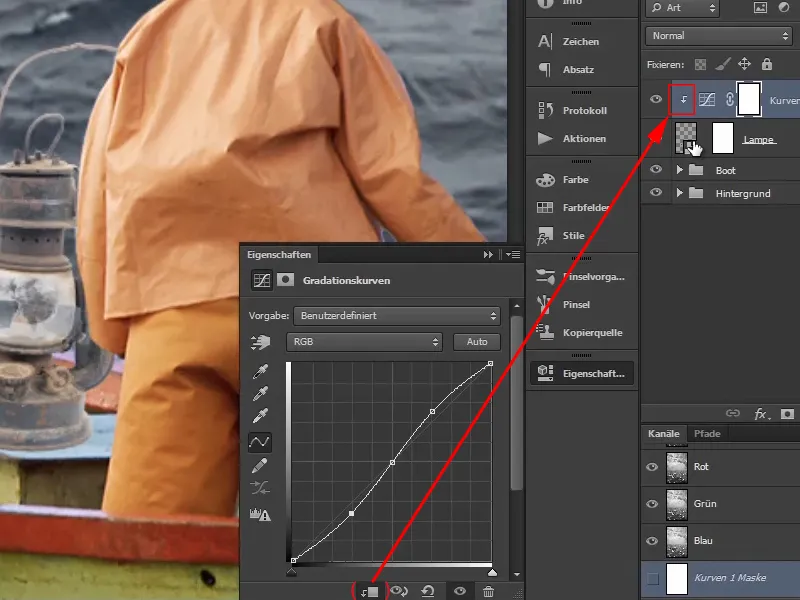Image resolution: width=800 pixels, height=600 pixels.
Task: Open the Art layer filter dropdown
Action: coord(683,8)
